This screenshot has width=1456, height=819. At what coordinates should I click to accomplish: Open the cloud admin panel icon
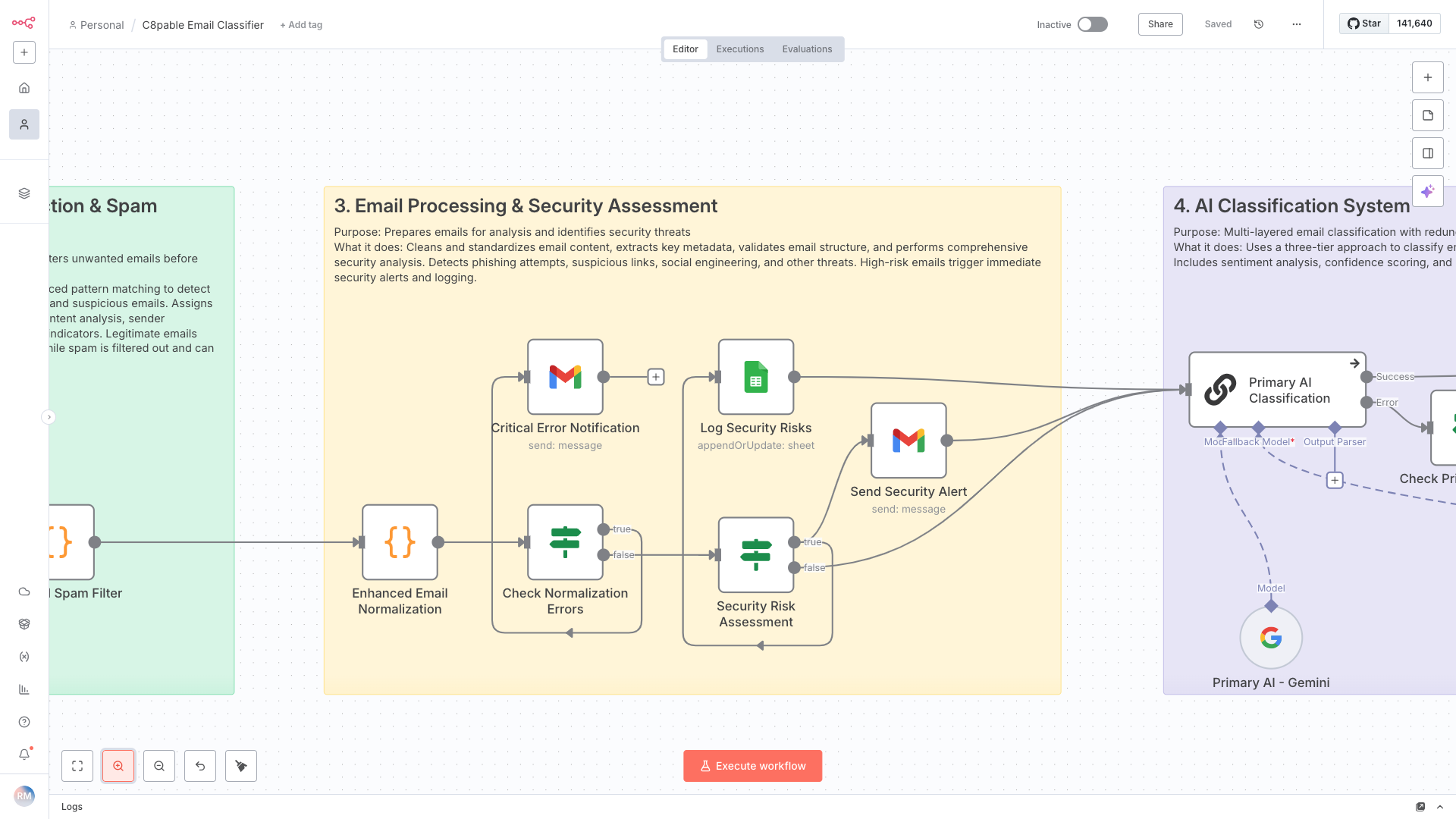pos(24,591)
